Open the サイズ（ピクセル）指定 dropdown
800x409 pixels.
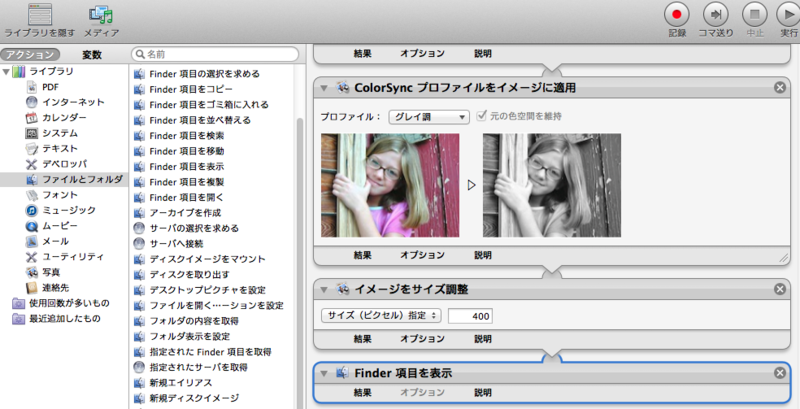[x=381, y=316]
